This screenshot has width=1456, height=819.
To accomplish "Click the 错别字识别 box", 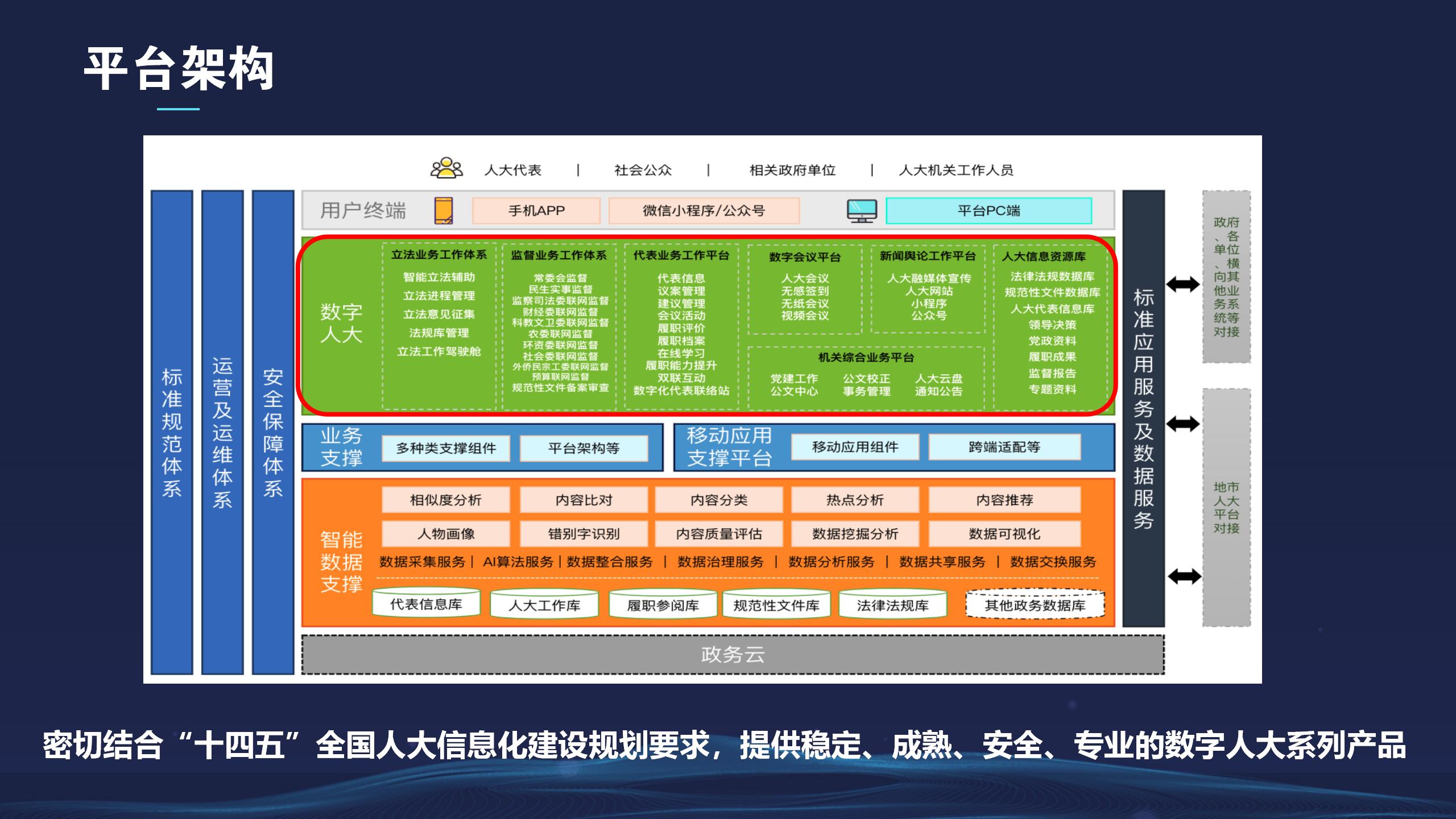I will pos(584,533).
